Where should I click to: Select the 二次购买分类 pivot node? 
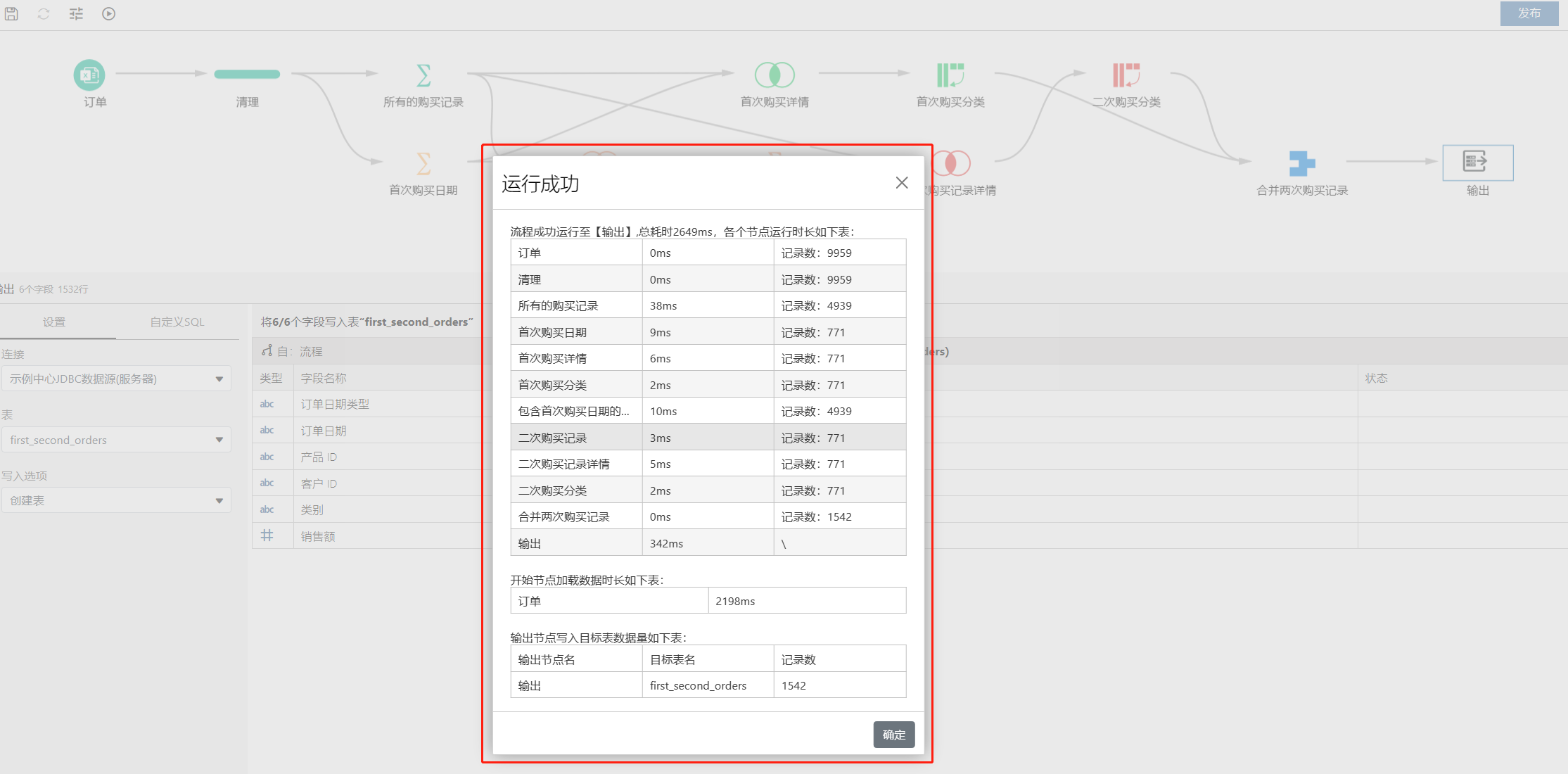click(x=1126, y=75)
